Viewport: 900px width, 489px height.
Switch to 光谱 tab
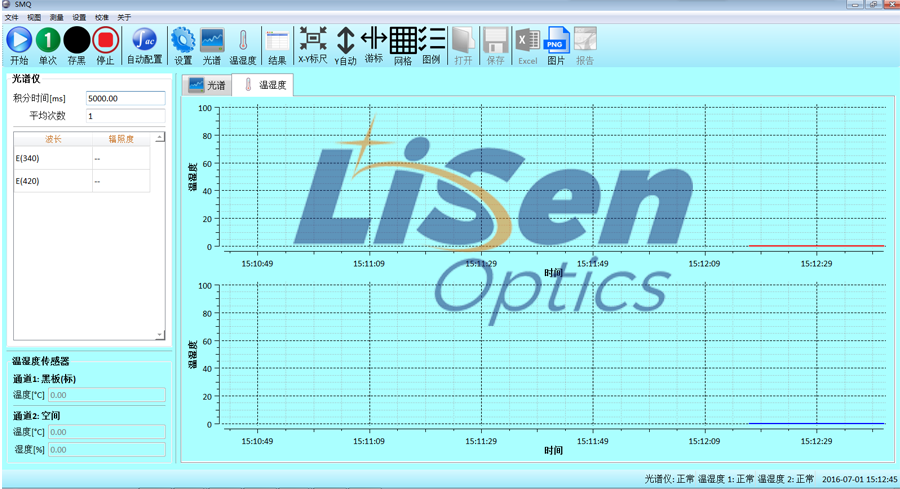pyautogui.click(x=207, y=85)
